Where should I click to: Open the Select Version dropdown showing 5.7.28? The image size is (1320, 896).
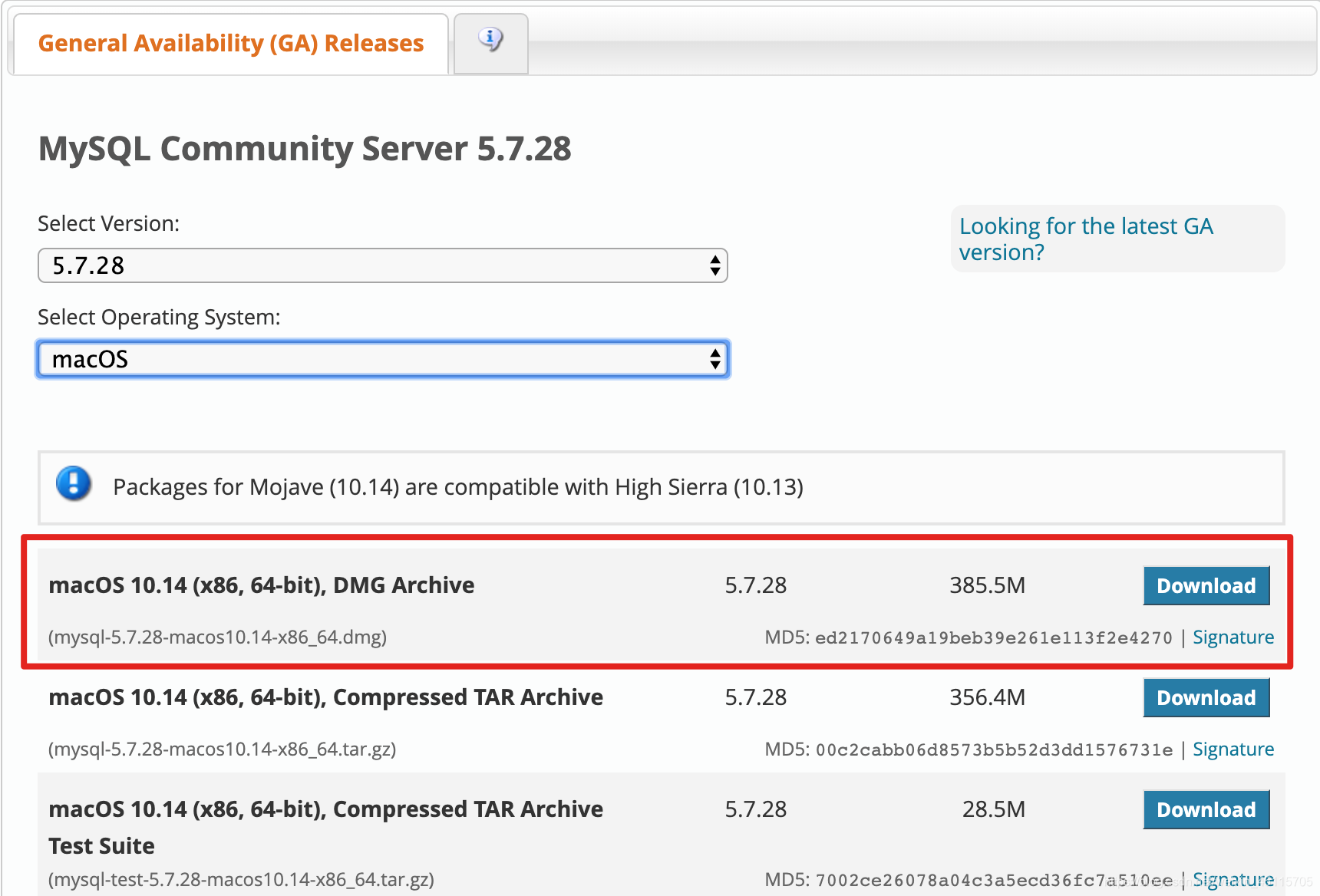pyautogui.click(x=382, y=265)
